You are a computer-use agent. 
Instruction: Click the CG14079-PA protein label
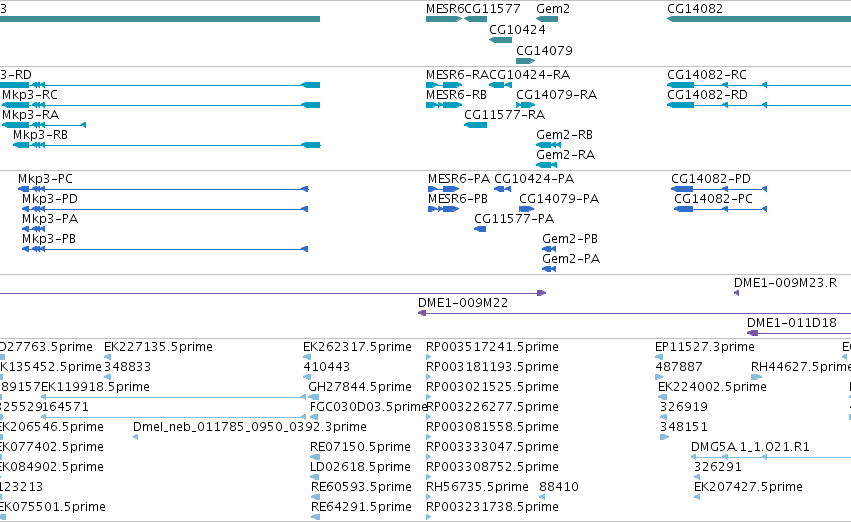[559, 199]
